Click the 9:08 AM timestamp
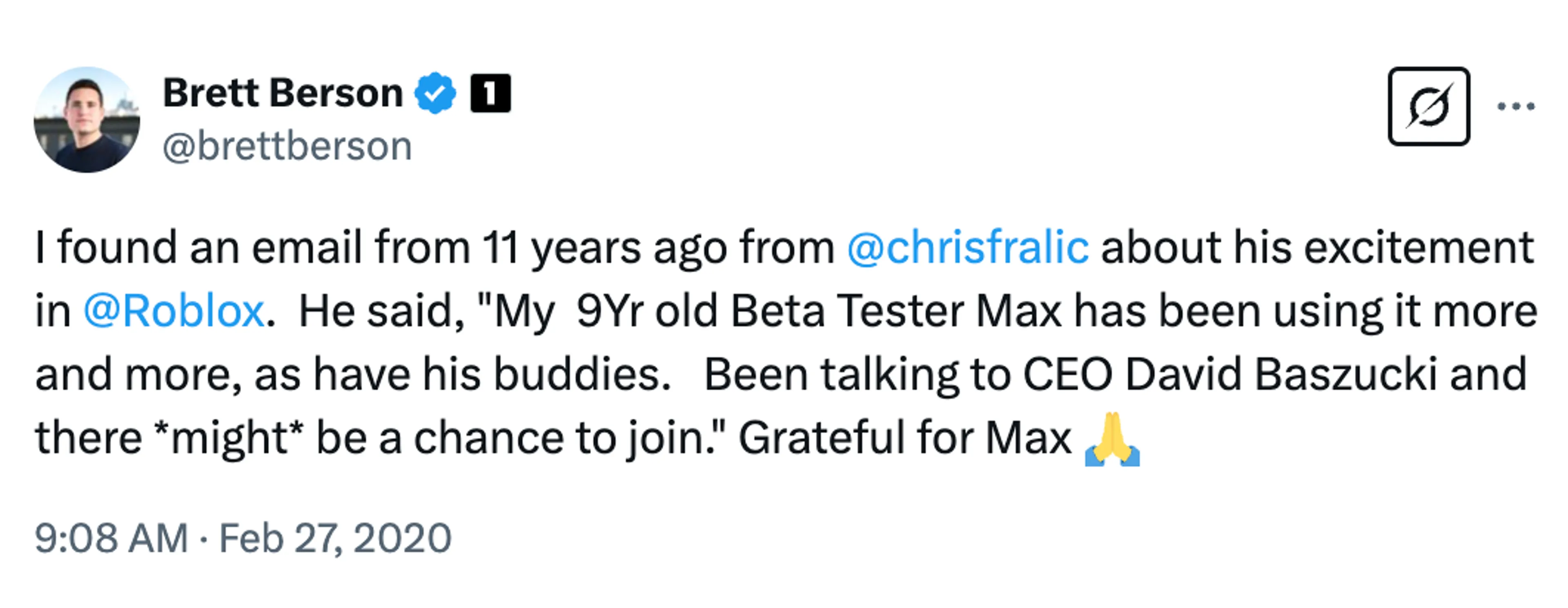 [111, 539]
